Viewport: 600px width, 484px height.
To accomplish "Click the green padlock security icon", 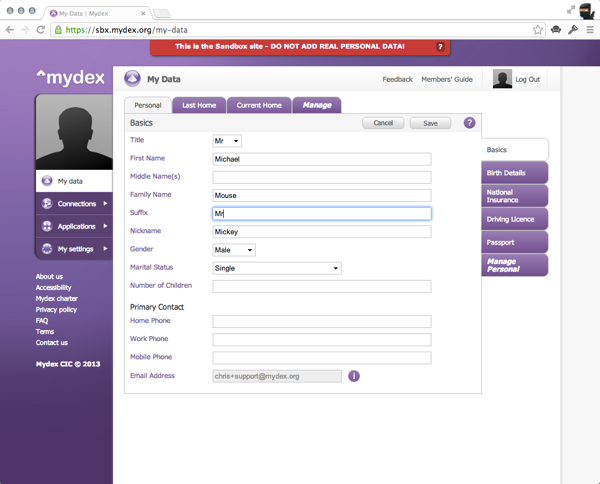I will point(58,30).
